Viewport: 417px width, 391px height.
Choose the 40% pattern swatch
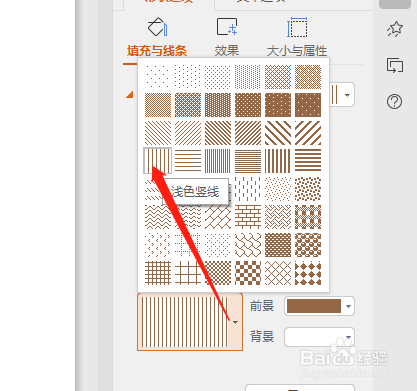pyautogui.click(x=308, y=77)
